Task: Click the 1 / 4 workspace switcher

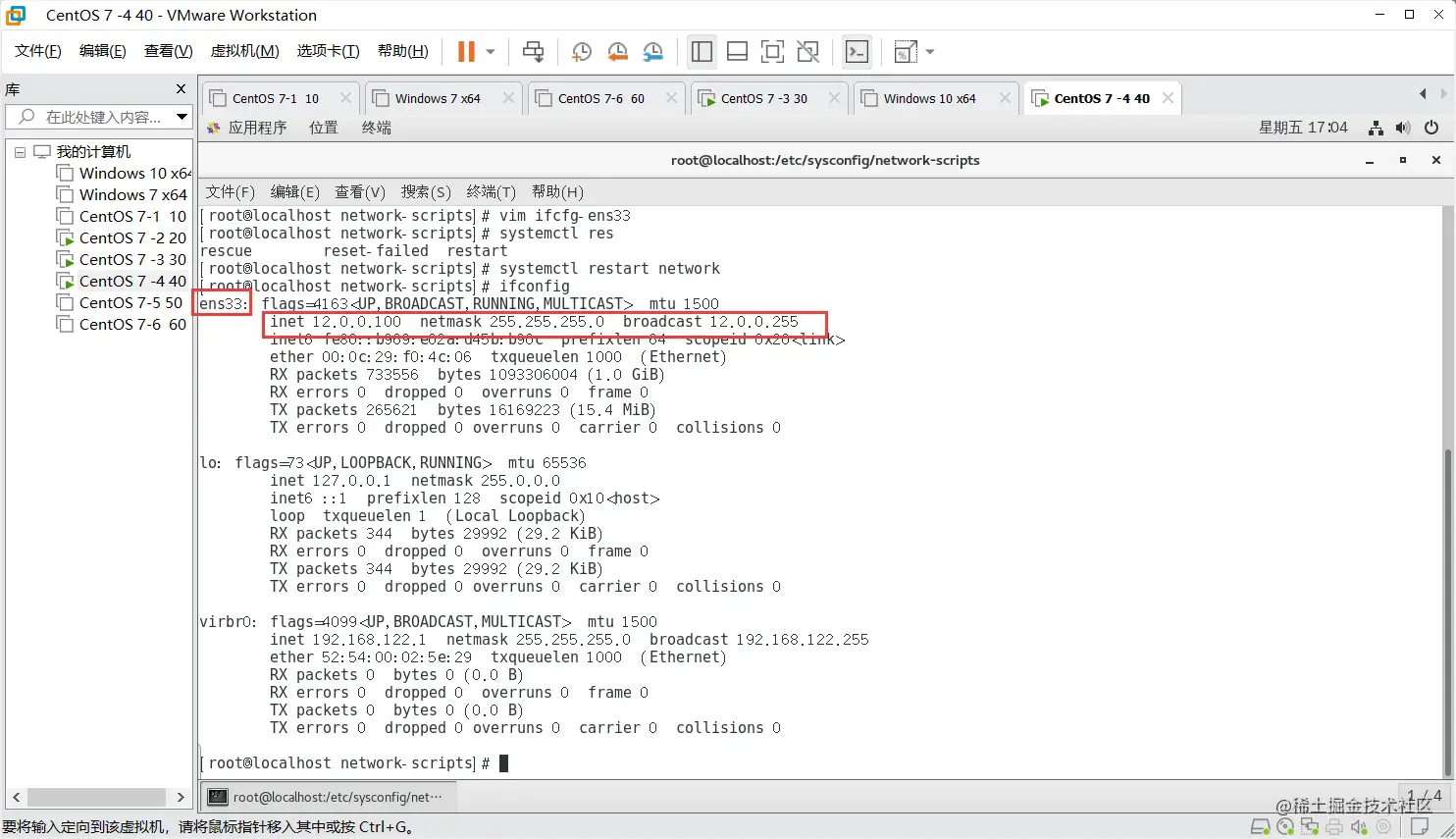Action: point(1425,796)
